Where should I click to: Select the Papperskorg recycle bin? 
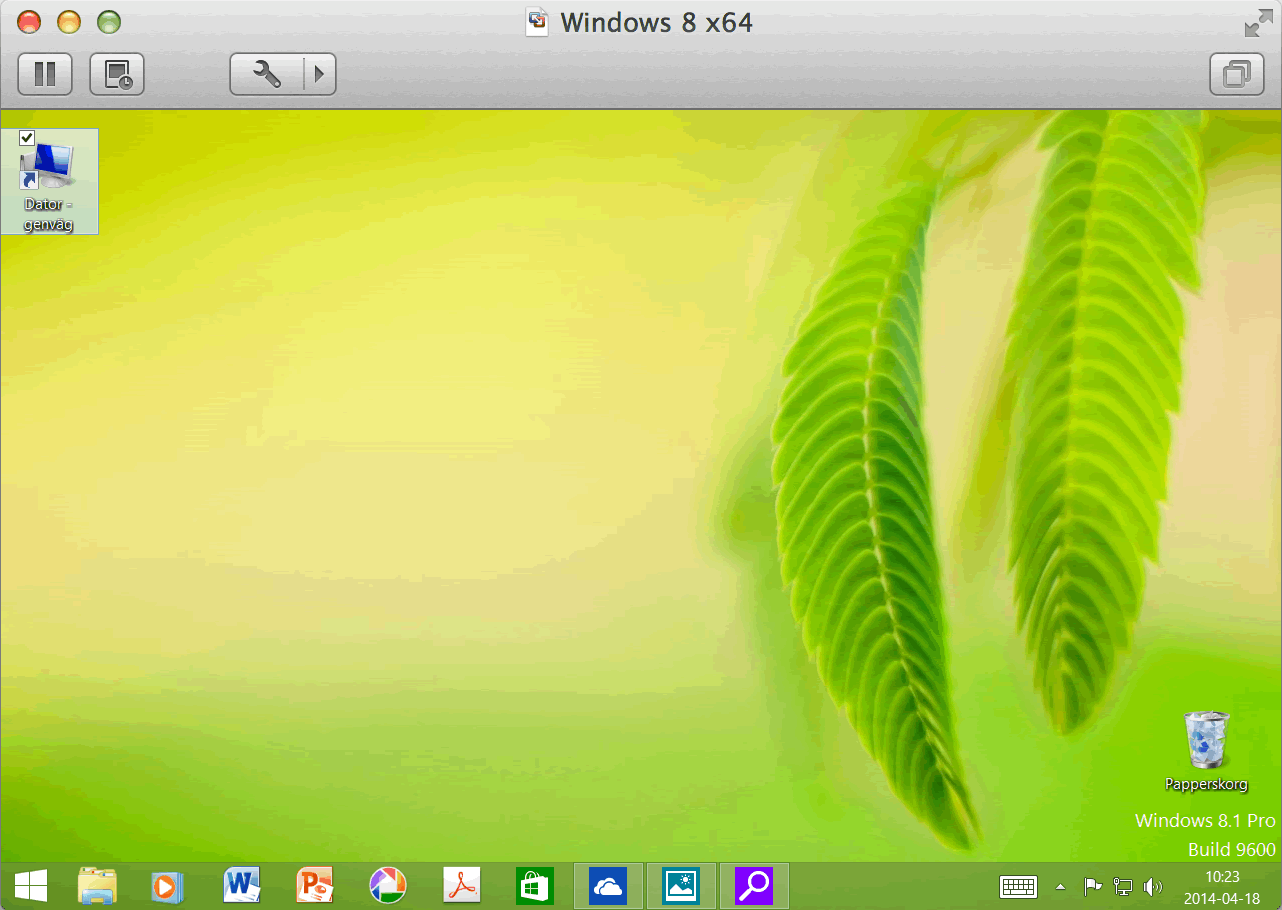(x=1206, y=740)
